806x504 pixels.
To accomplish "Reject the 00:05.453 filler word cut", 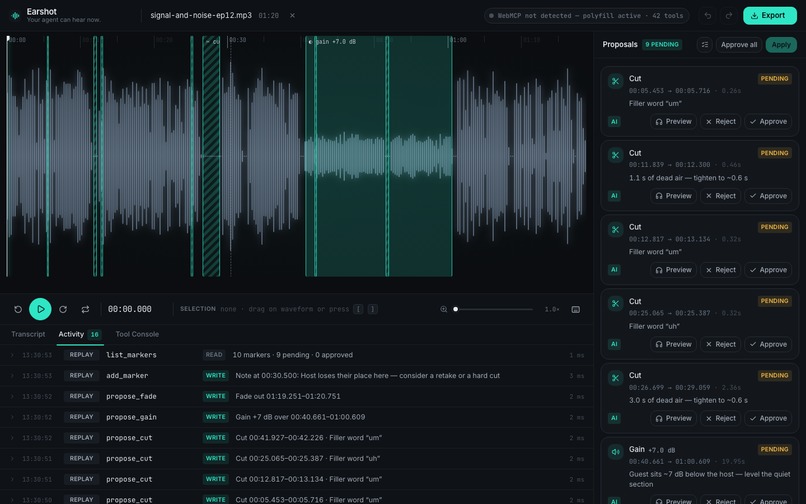I will 720,122.
